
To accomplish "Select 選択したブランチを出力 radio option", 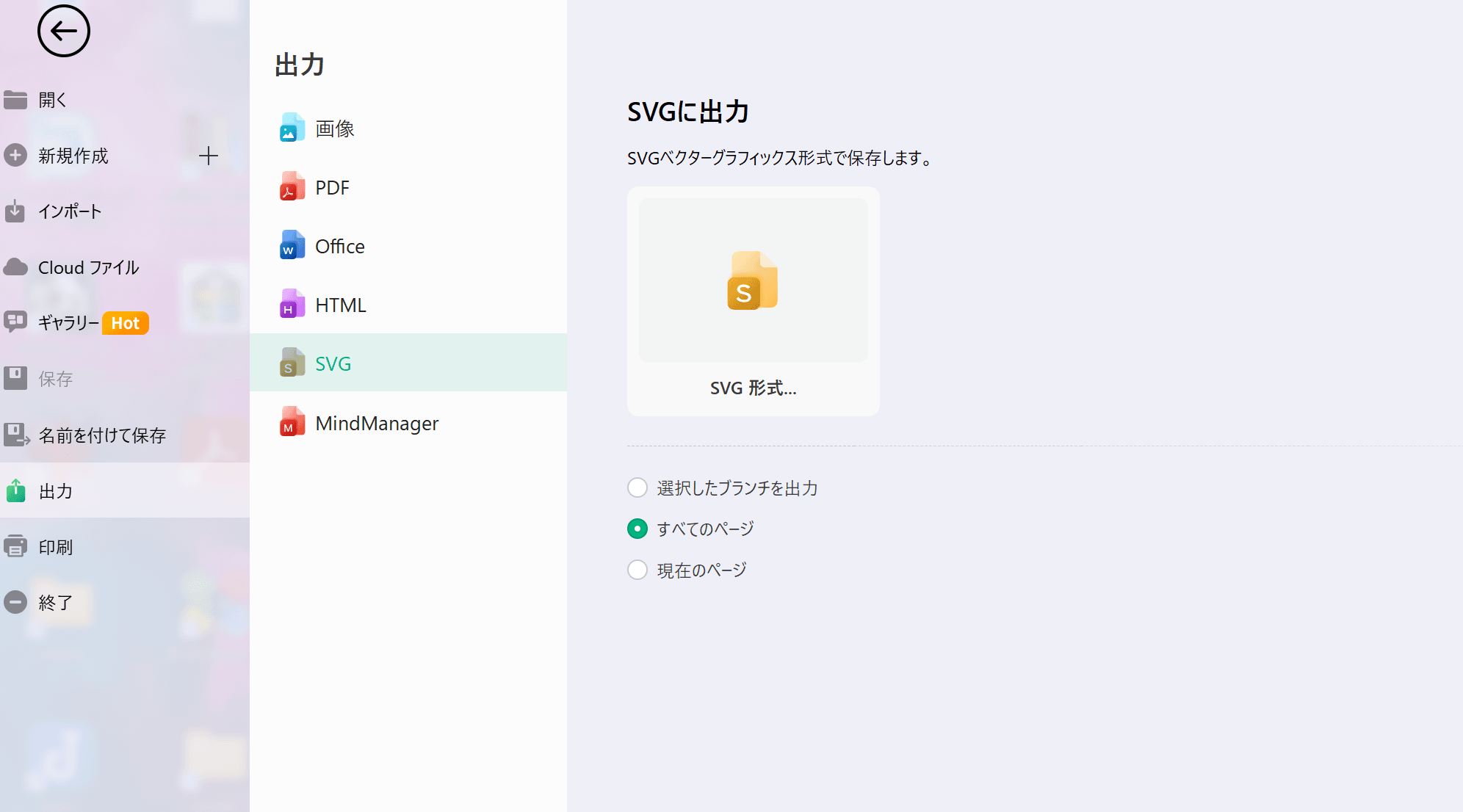I will tap(637, 487).
